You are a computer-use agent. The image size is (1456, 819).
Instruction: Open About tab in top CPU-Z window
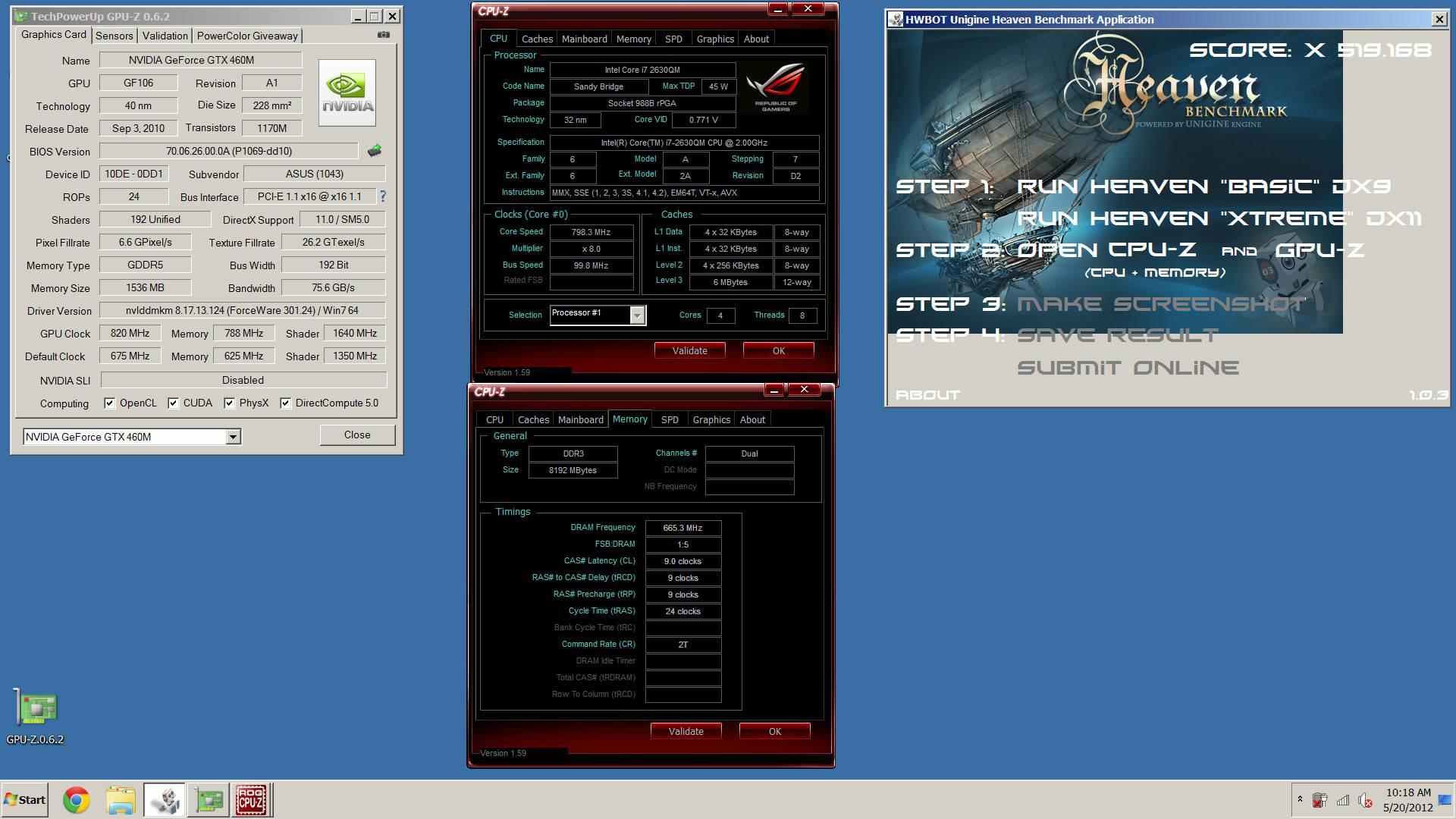(x=756, y=39)
